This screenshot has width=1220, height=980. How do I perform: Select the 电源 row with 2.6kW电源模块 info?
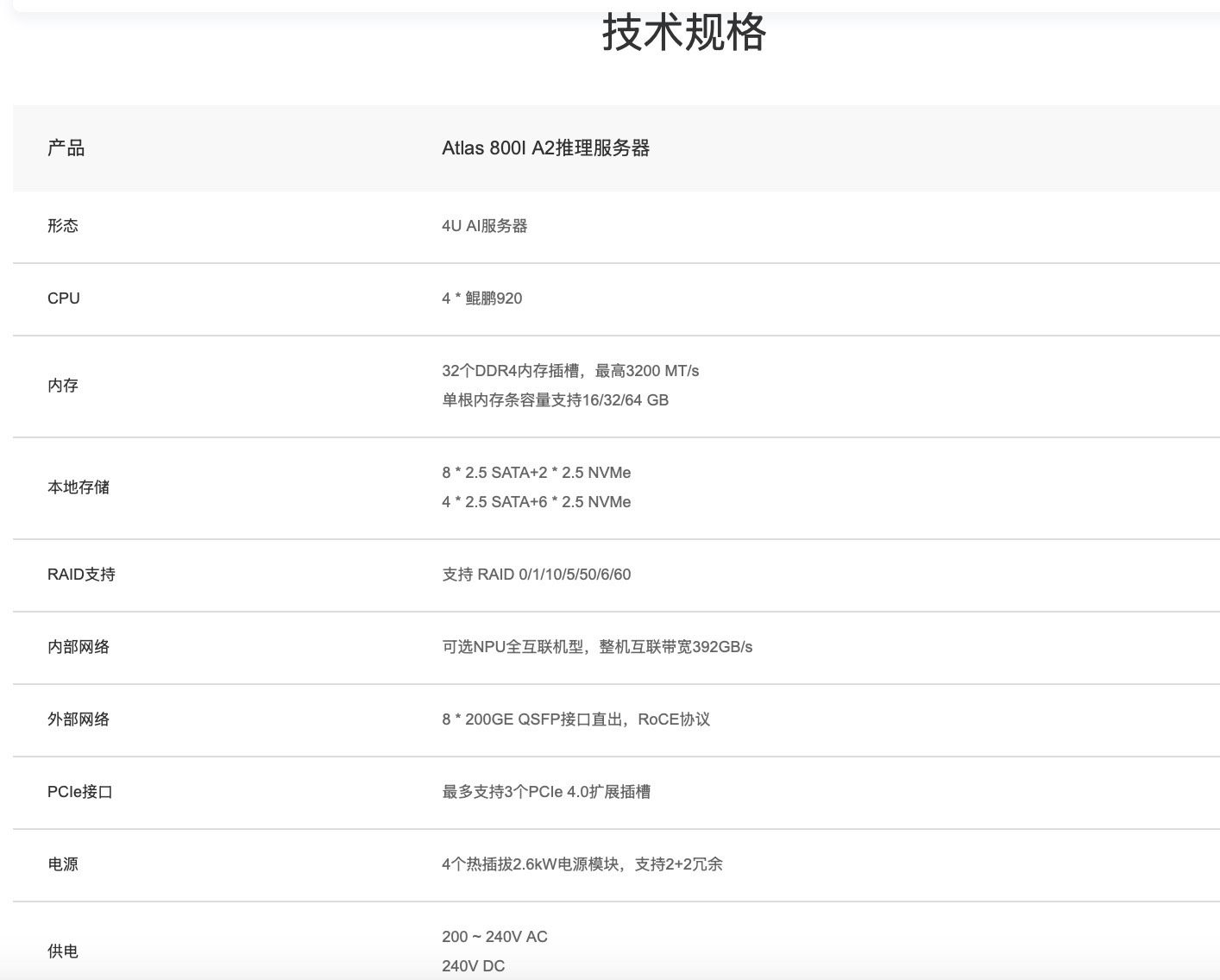tap(582, 864)
